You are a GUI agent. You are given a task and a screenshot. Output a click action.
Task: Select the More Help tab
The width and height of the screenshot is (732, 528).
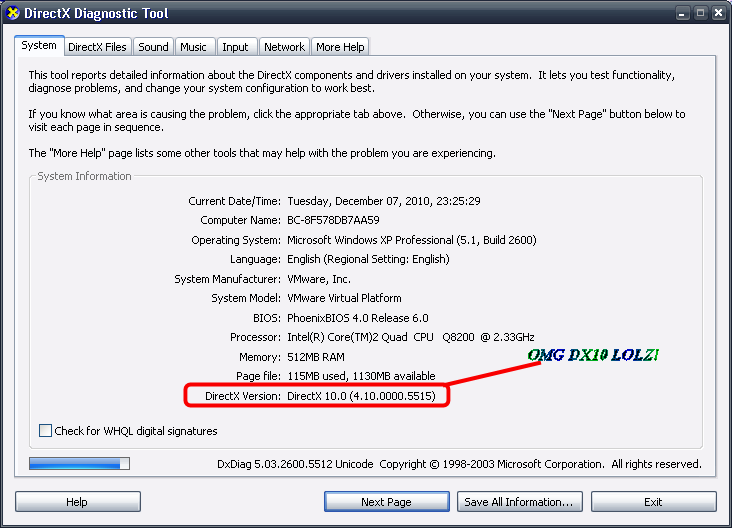[340, 47]
